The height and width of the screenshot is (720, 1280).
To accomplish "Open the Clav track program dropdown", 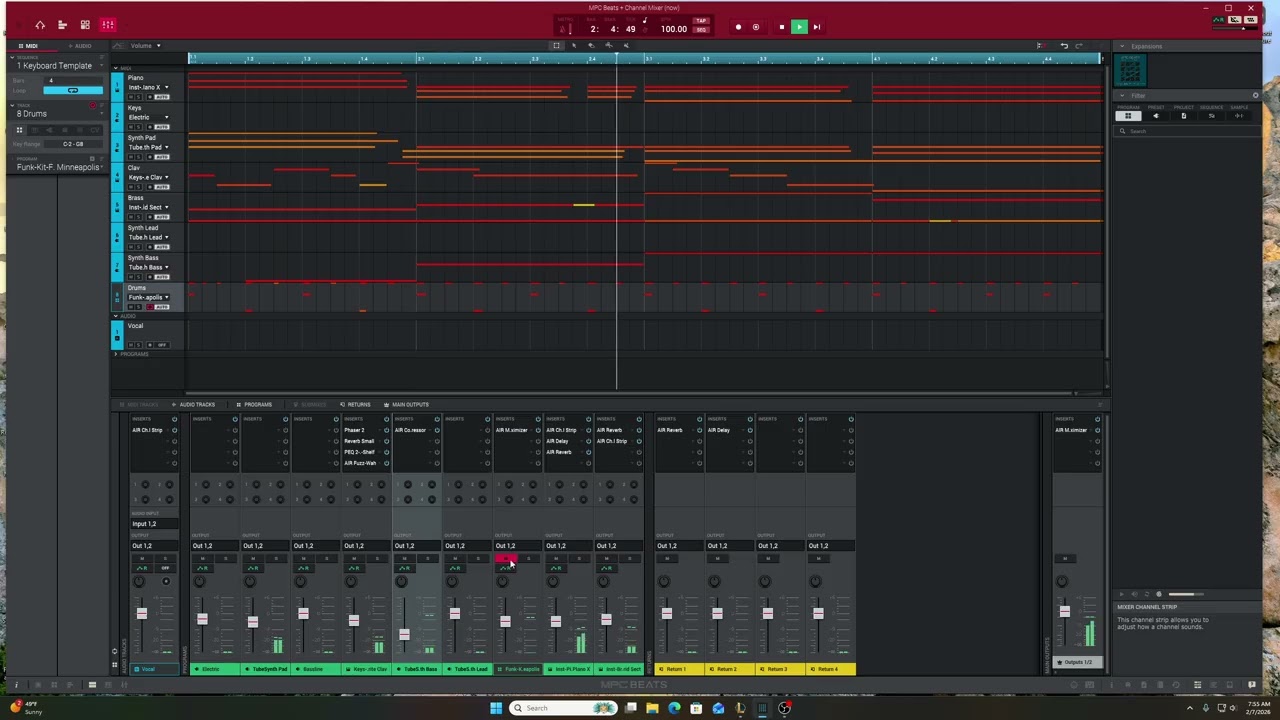I will point(147,177).
